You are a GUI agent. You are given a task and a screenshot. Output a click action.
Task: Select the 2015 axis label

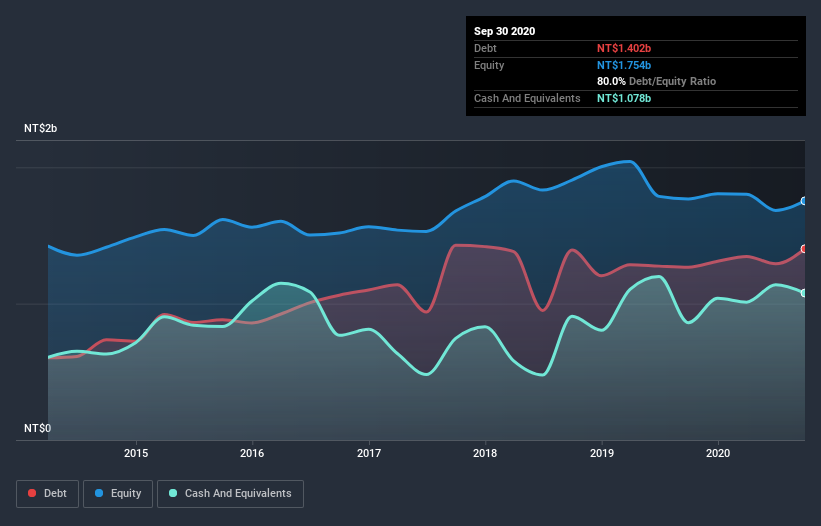tap(136, 453)
